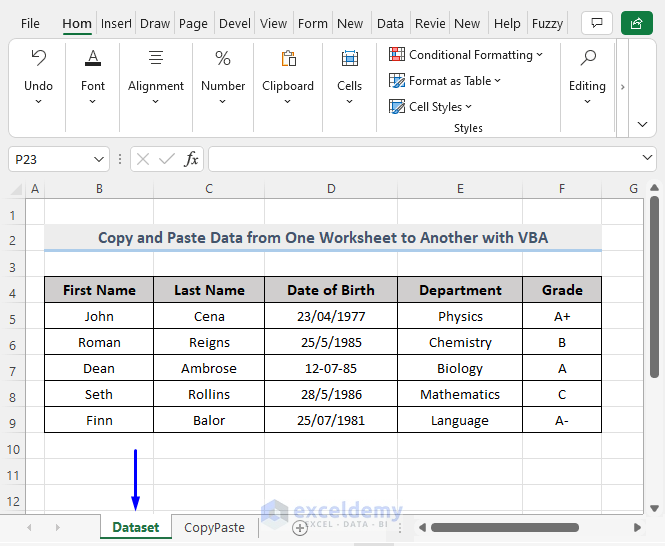Open Format as Table menu

[445, 81]
